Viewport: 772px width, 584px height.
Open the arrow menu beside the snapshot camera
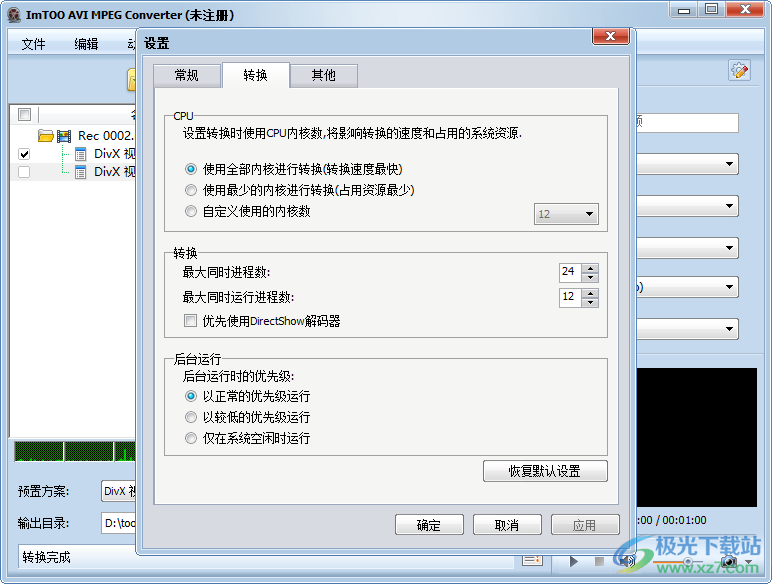[749, 562]
